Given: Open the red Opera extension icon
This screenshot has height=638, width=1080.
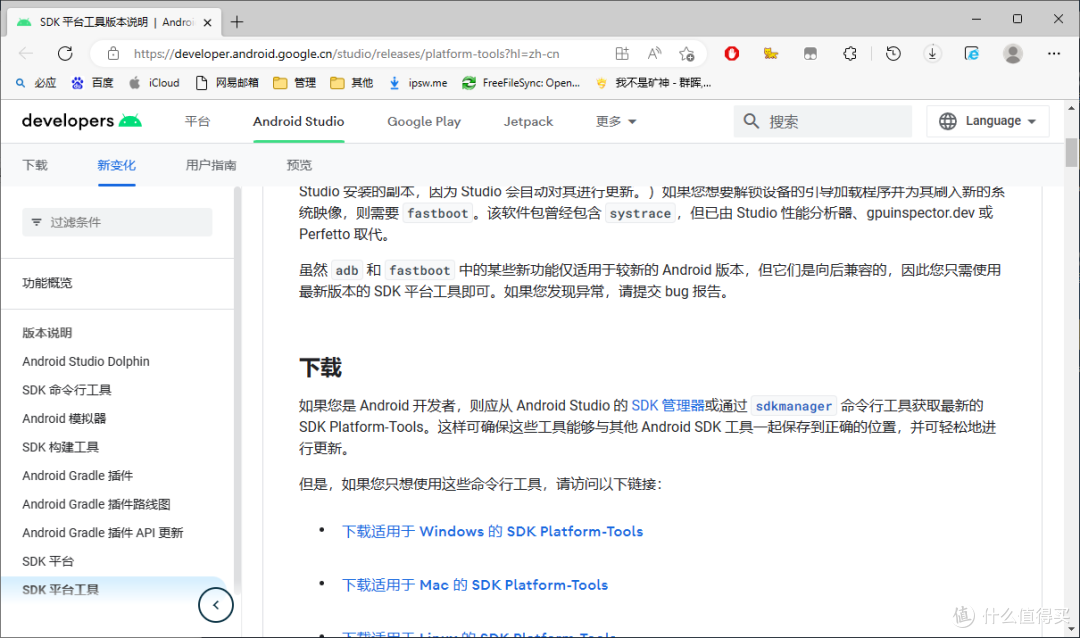Looking at the screenshot, I should (731, 54).
